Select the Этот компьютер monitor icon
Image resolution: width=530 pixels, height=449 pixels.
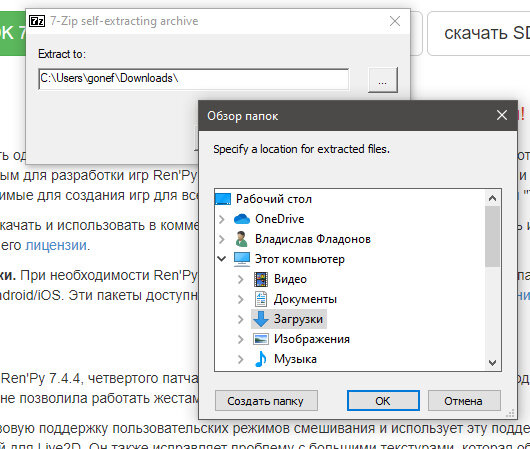pos(242,259)
